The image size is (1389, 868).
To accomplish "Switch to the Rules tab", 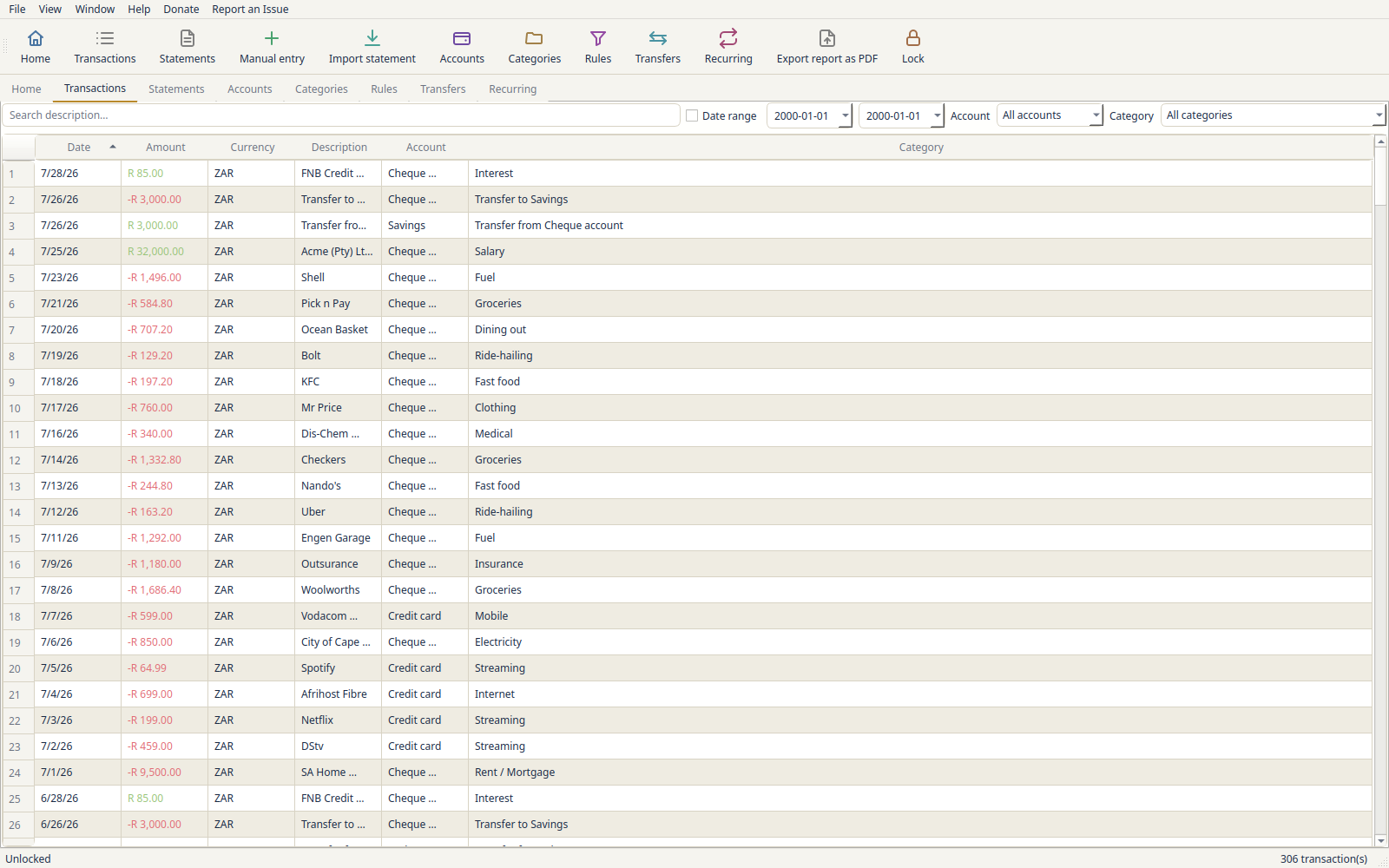I will point(384,89).
